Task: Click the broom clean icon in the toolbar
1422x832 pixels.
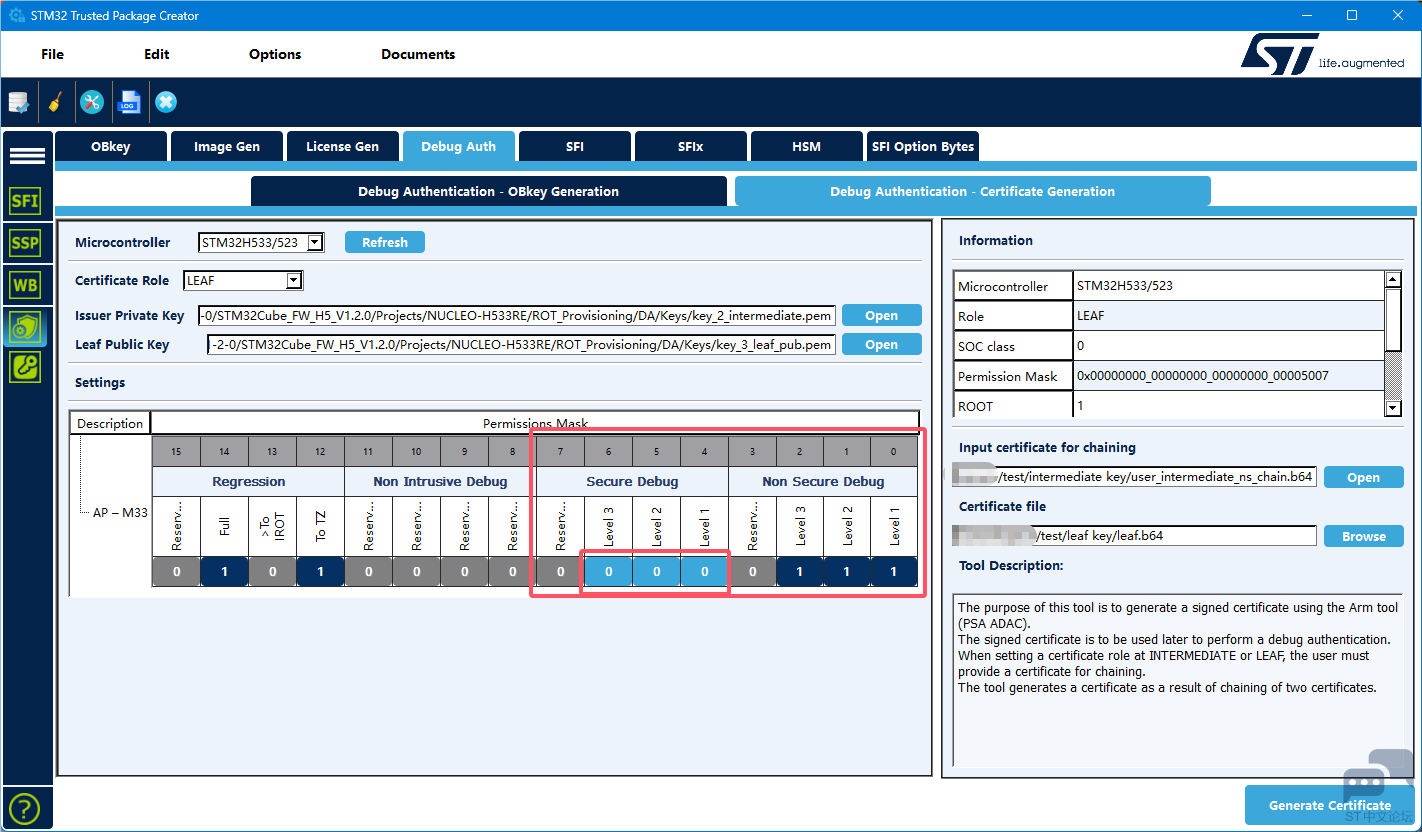Action: [55, 102]
